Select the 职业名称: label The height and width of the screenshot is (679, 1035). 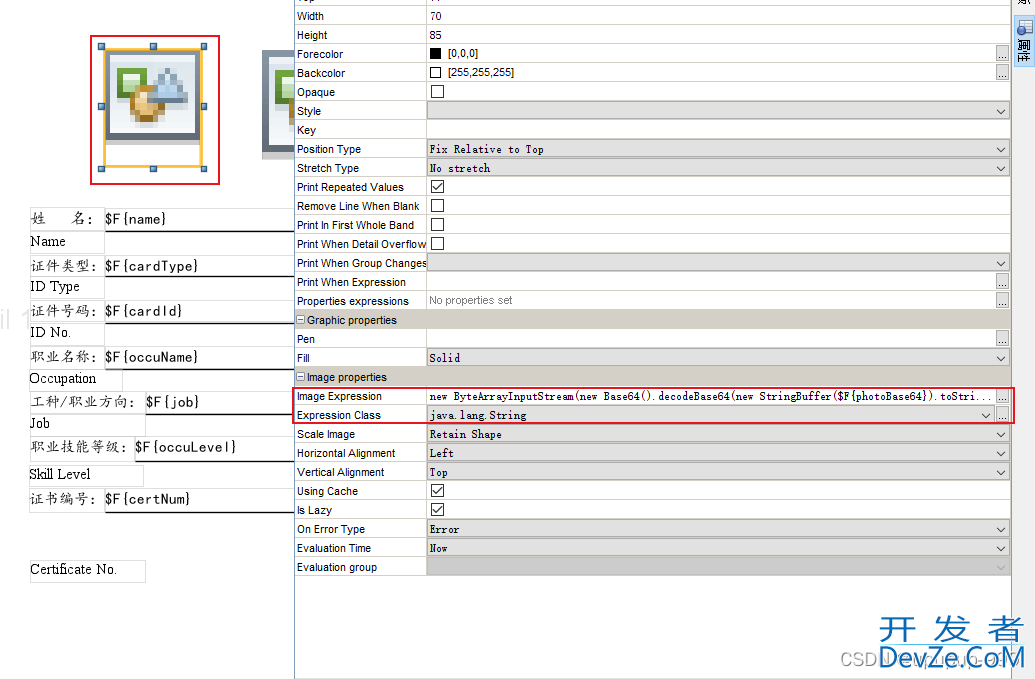click(67, 358)
